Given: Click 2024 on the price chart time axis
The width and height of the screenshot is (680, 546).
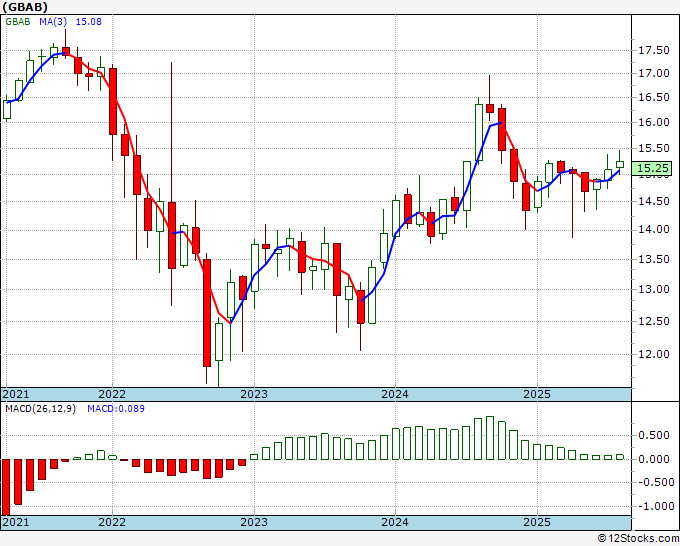Looking at the screenshot, I should [x=395, y=394].
